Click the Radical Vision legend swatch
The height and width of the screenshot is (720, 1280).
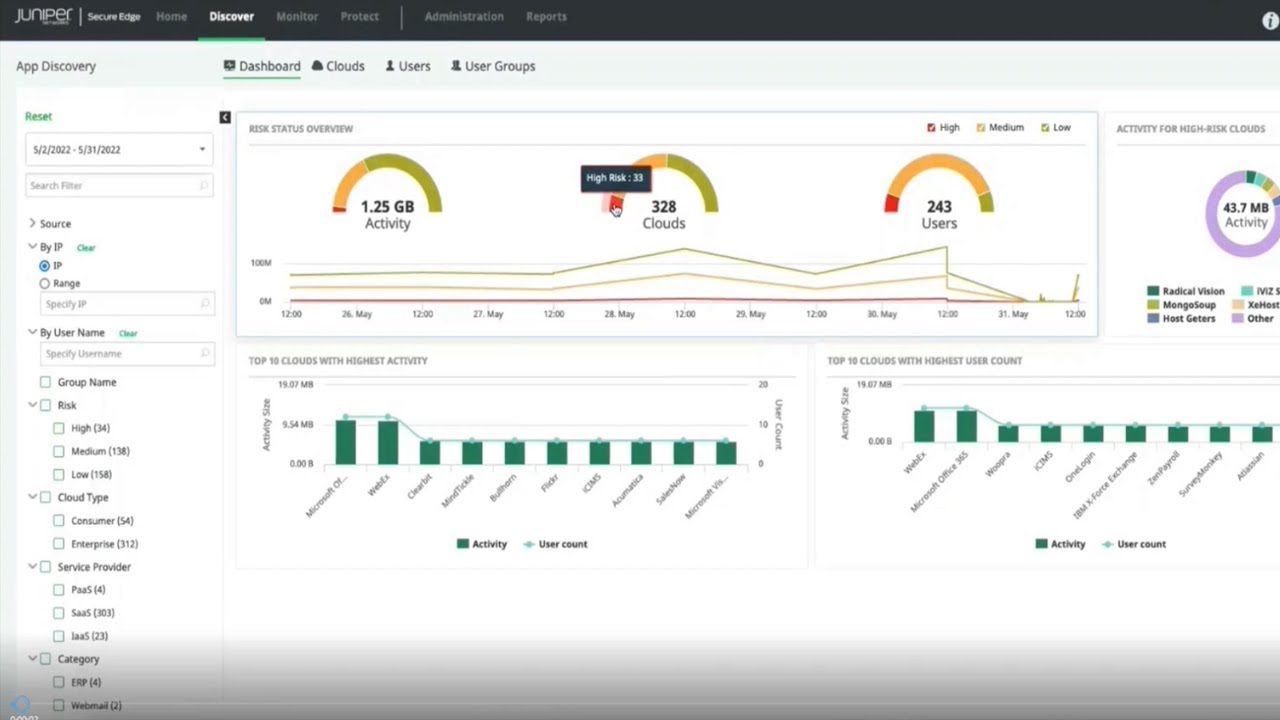click(1153, 291)
